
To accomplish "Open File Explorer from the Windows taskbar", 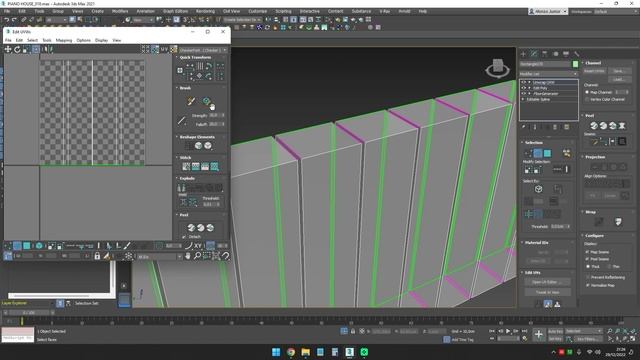I will (x=305, y=352).
